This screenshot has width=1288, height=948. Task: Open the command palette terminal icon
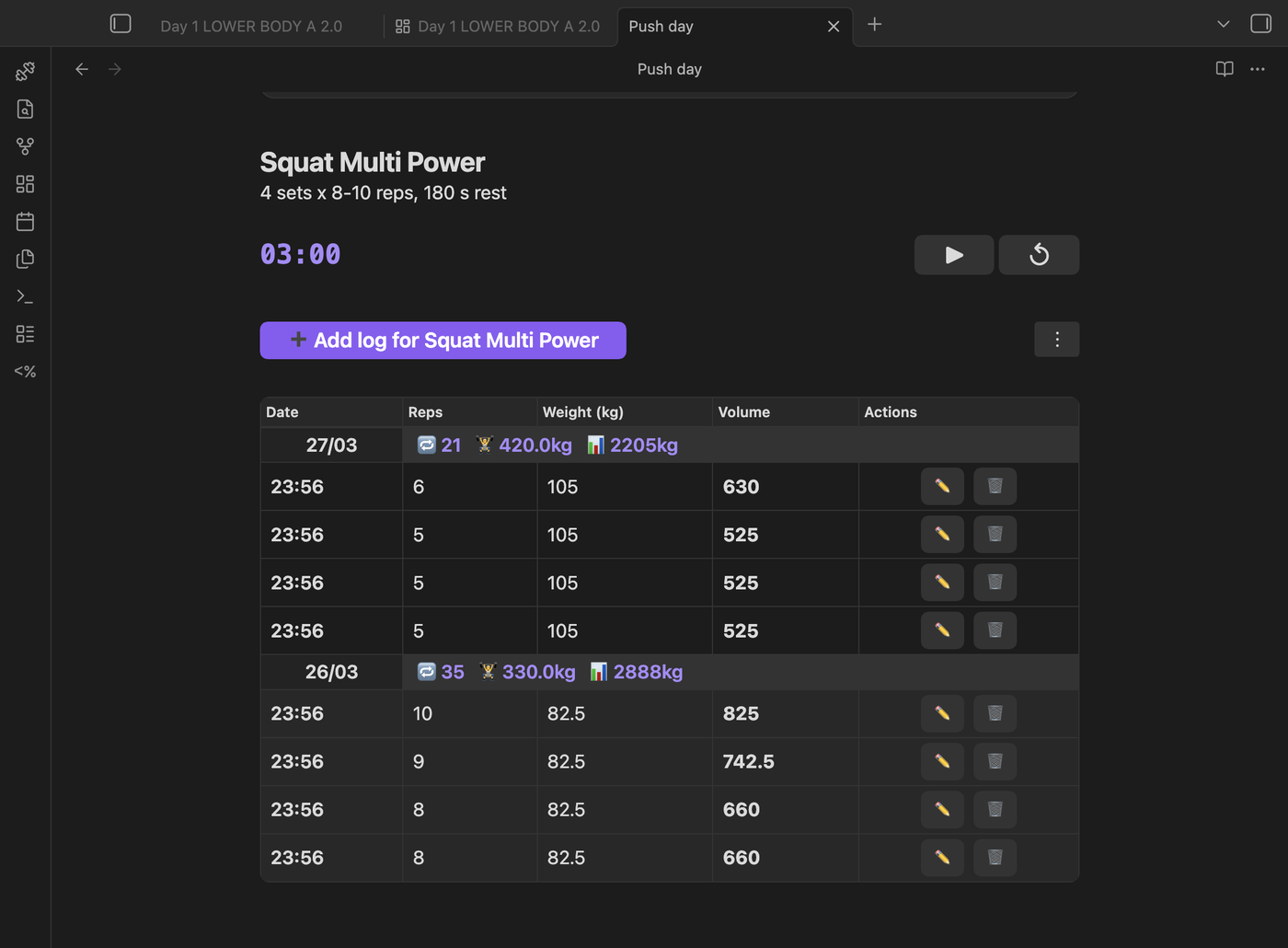click(x=25, y=296)
